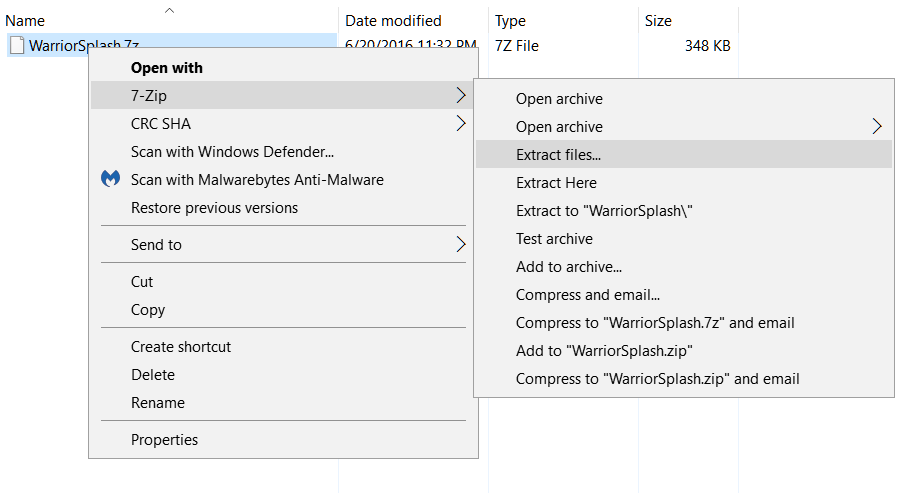
Task: Select Extract files... in 7-Zip submenu
Action: (x=683, y=155)
